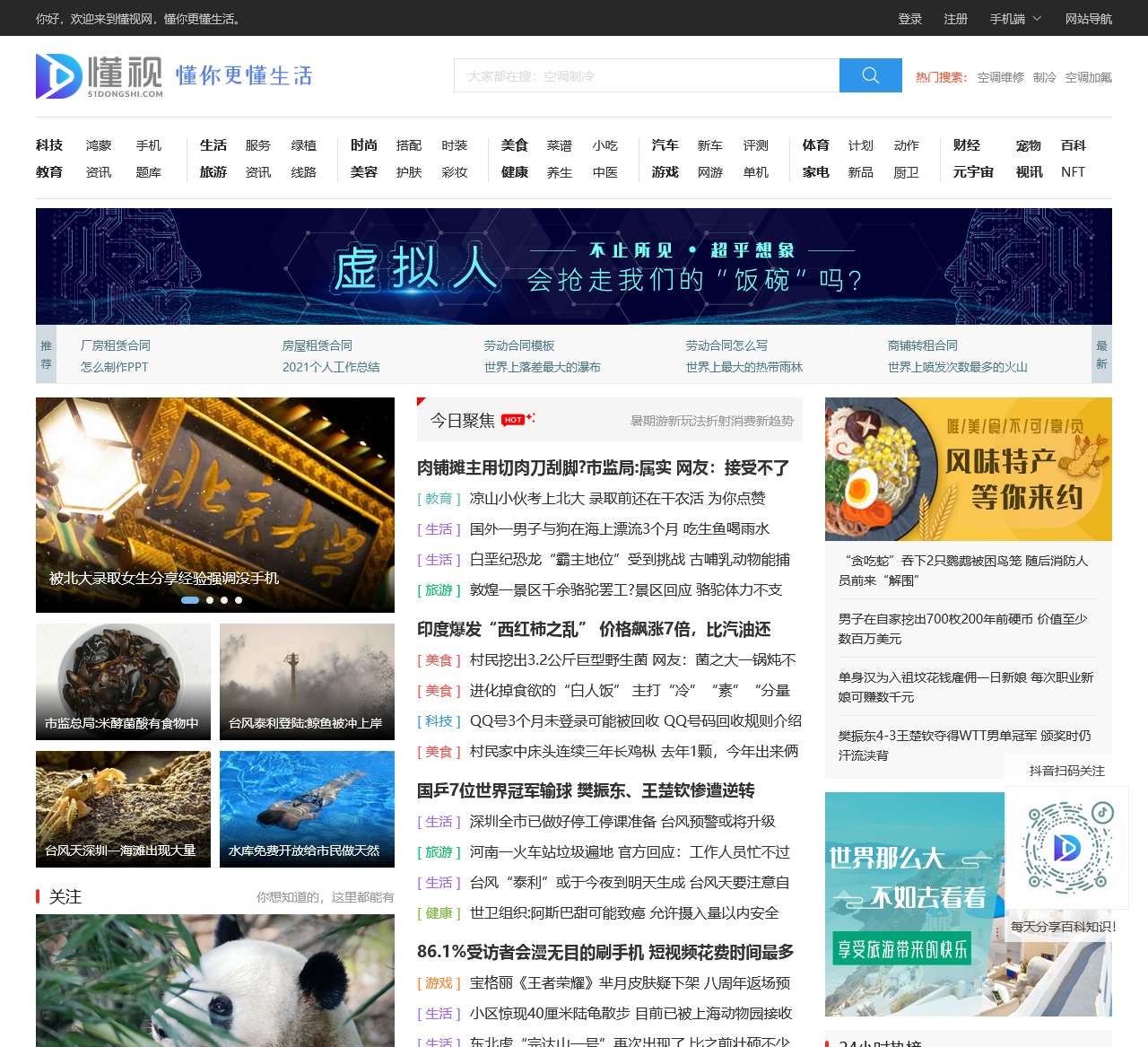Select hot search term 空调维修
Image resolution: width=1148 pixels, height=1047 pixels.
pyautogui.click(x=1001, y=77)
